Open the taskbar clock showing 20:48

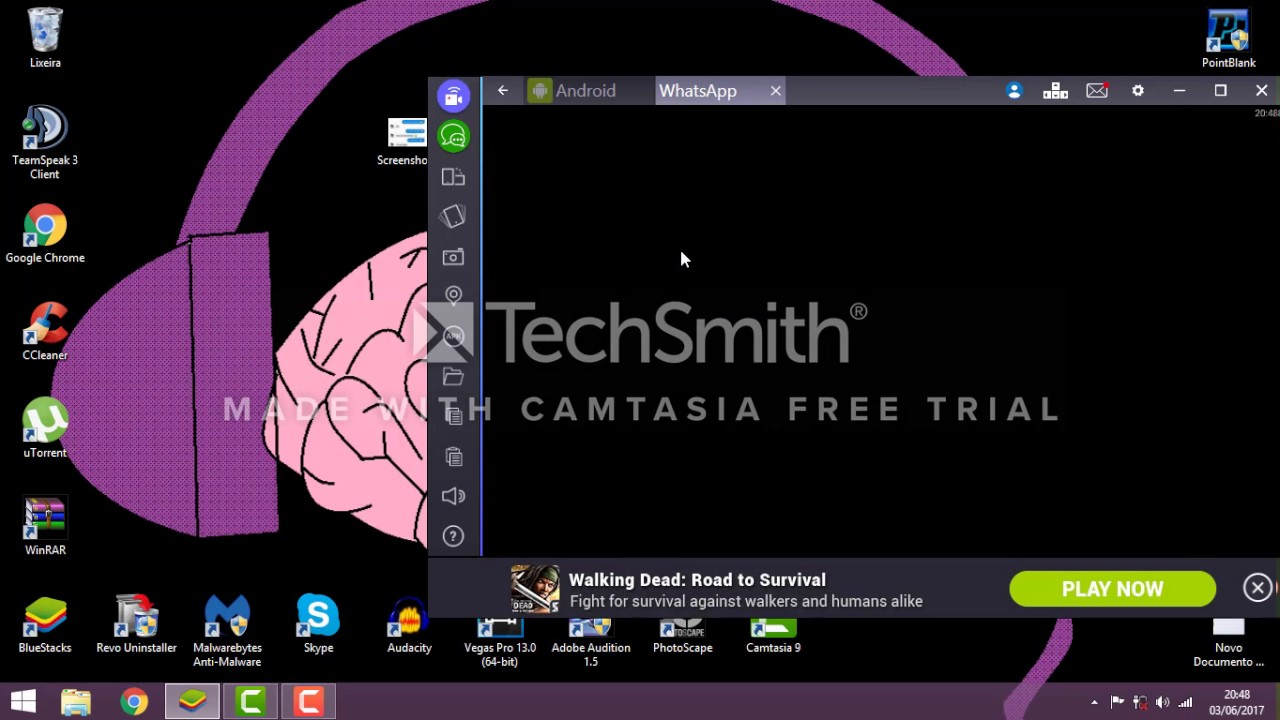1237,702
